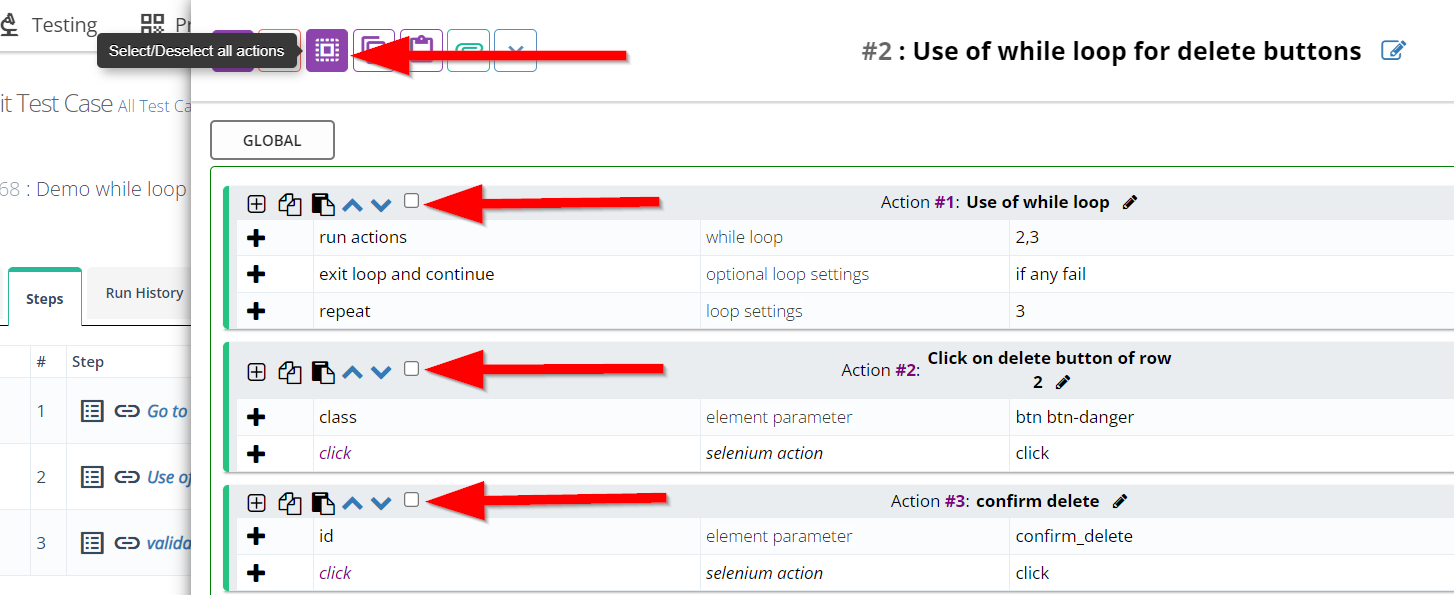Open the Steps tab
This screenshot has width=1454, height=595.
pyautogui.click(x=45, y=298)
